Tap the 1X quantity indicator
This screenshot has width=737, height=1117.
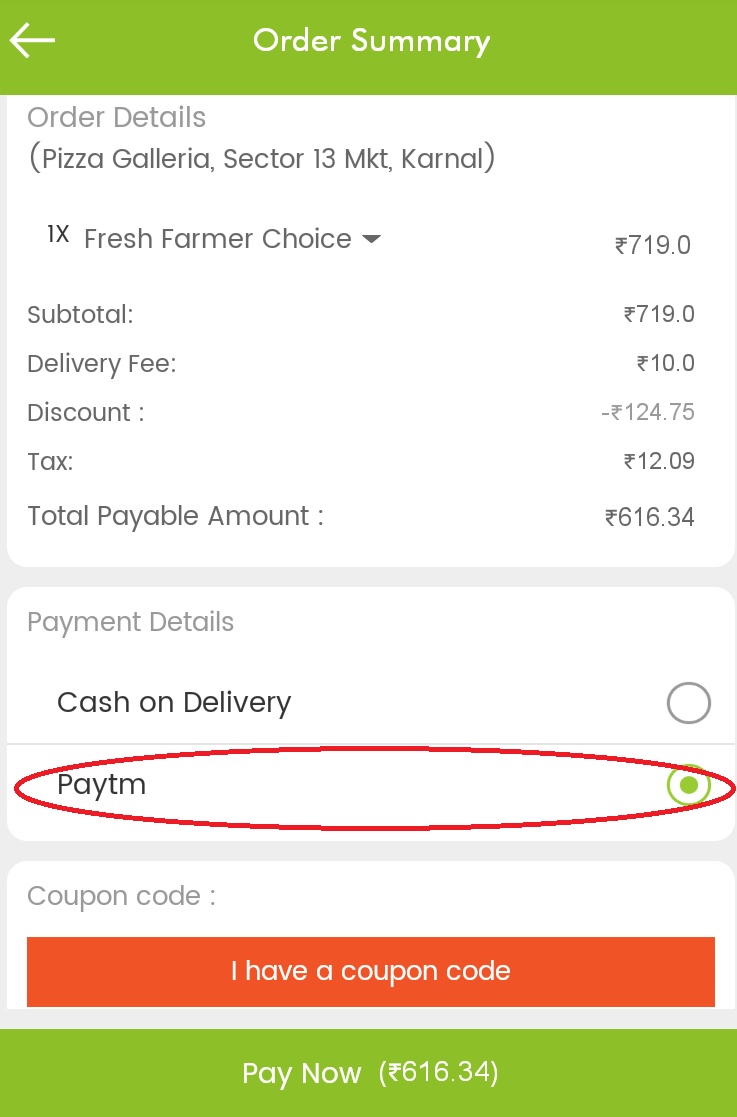tap(58, 236)
